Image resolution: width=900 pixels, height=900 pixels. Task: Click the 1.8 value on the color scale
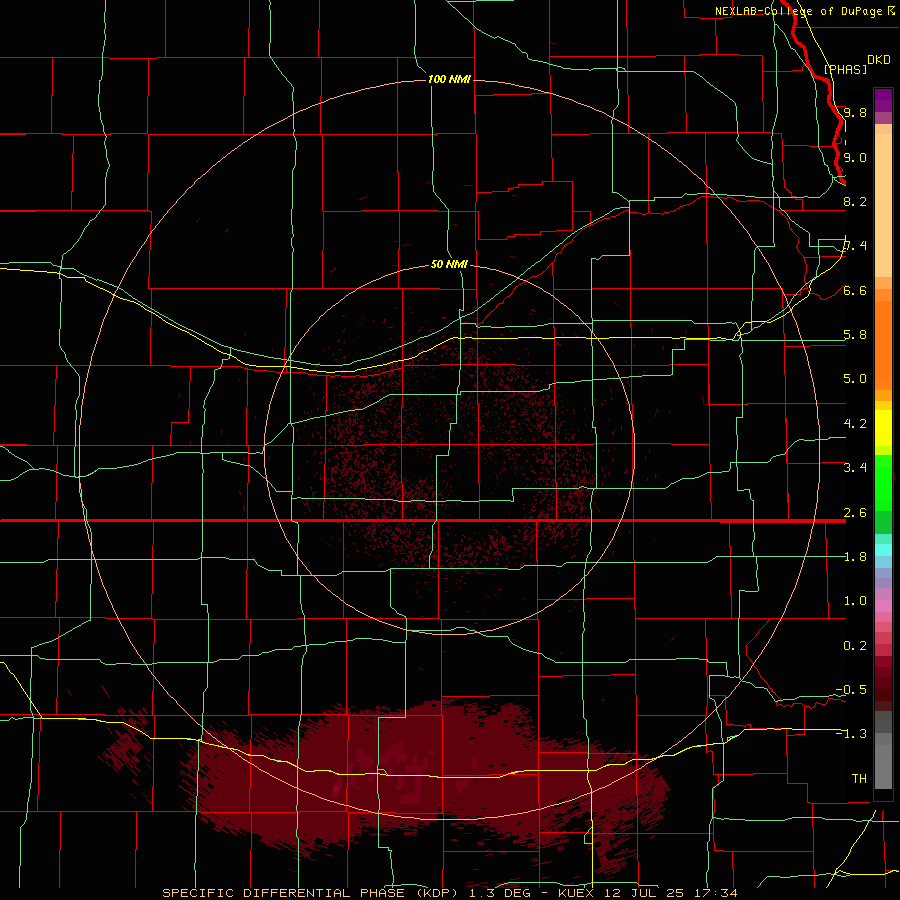(x=855, y=557)
